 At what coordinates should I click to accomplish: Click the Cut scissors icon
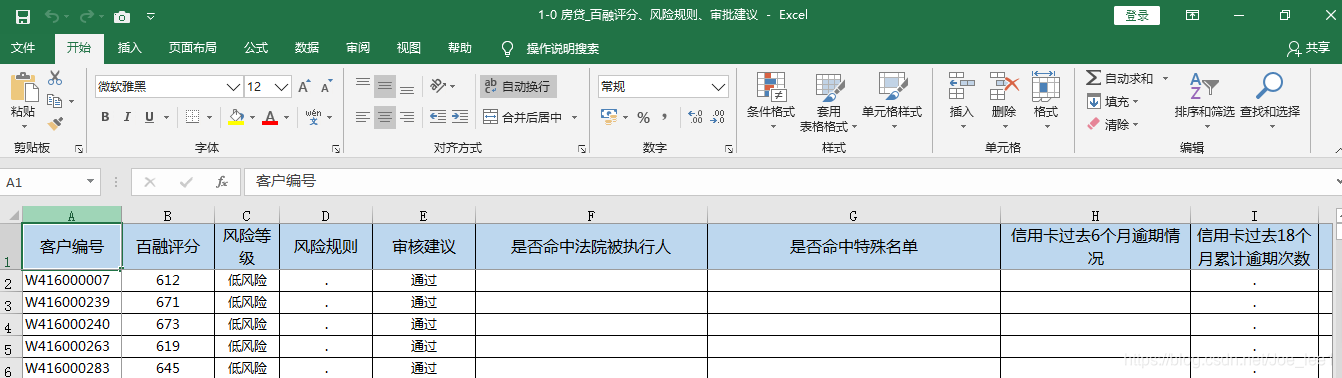pos(55,78)
